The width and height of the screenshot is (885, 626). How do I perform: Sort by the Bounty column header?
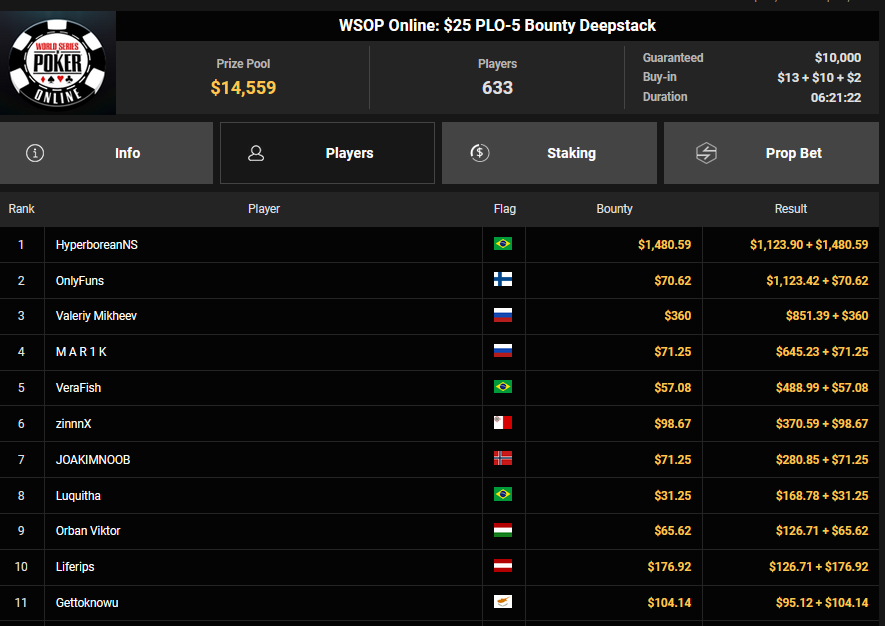click(x=614, y=209)
